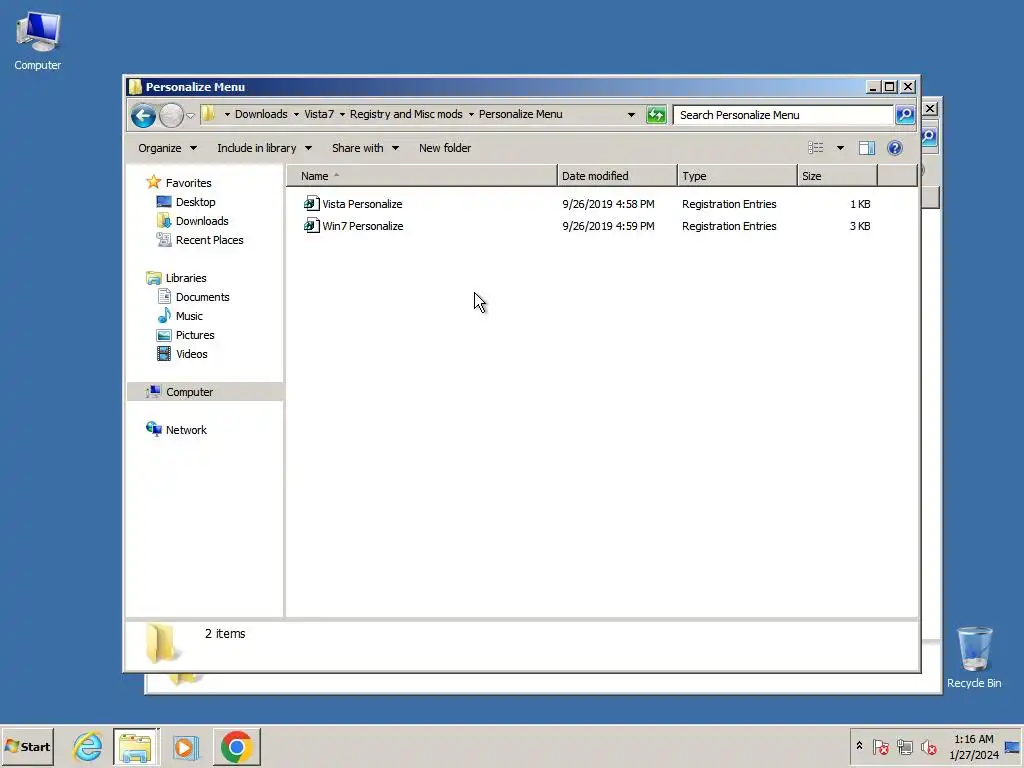
Task: Click the muted volume tray icon
Action: pos(929,746)
